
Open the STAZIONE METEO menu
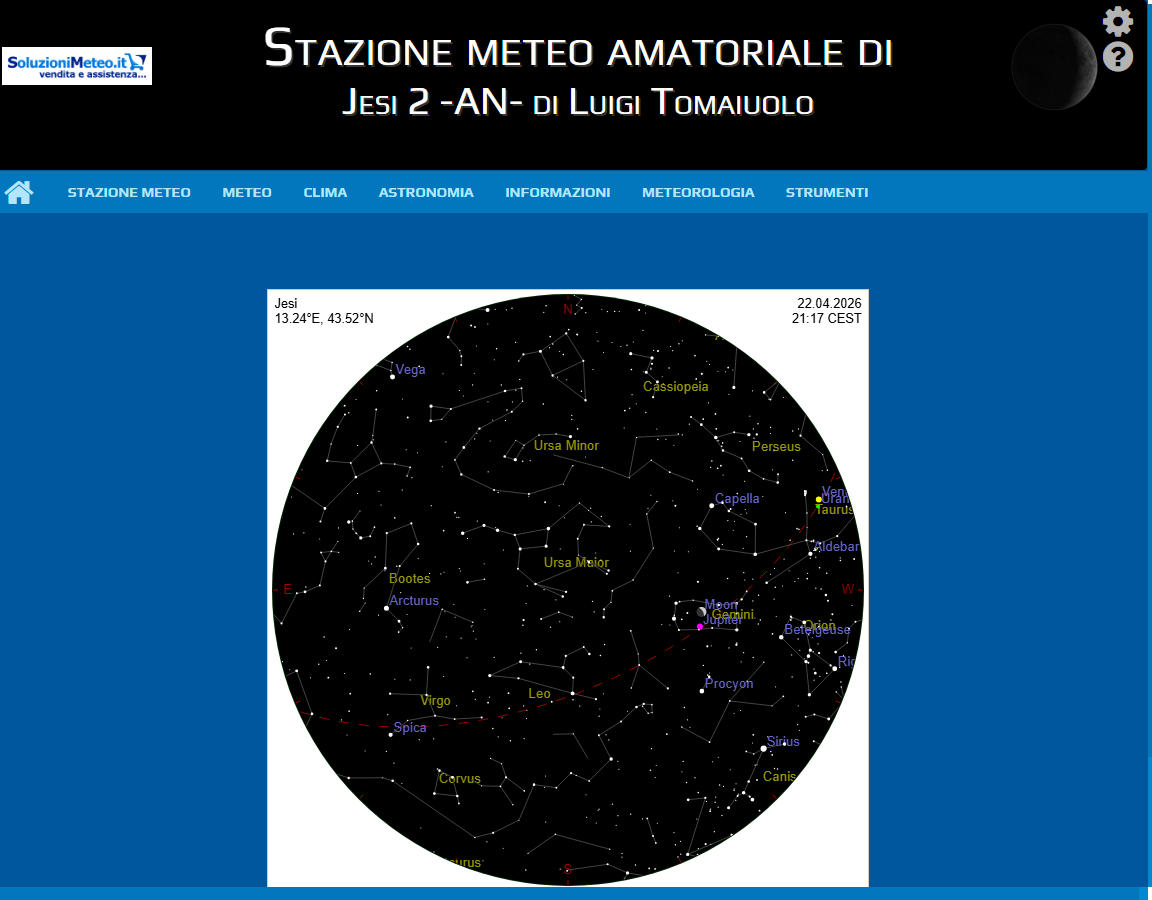[x=129, y=192]
